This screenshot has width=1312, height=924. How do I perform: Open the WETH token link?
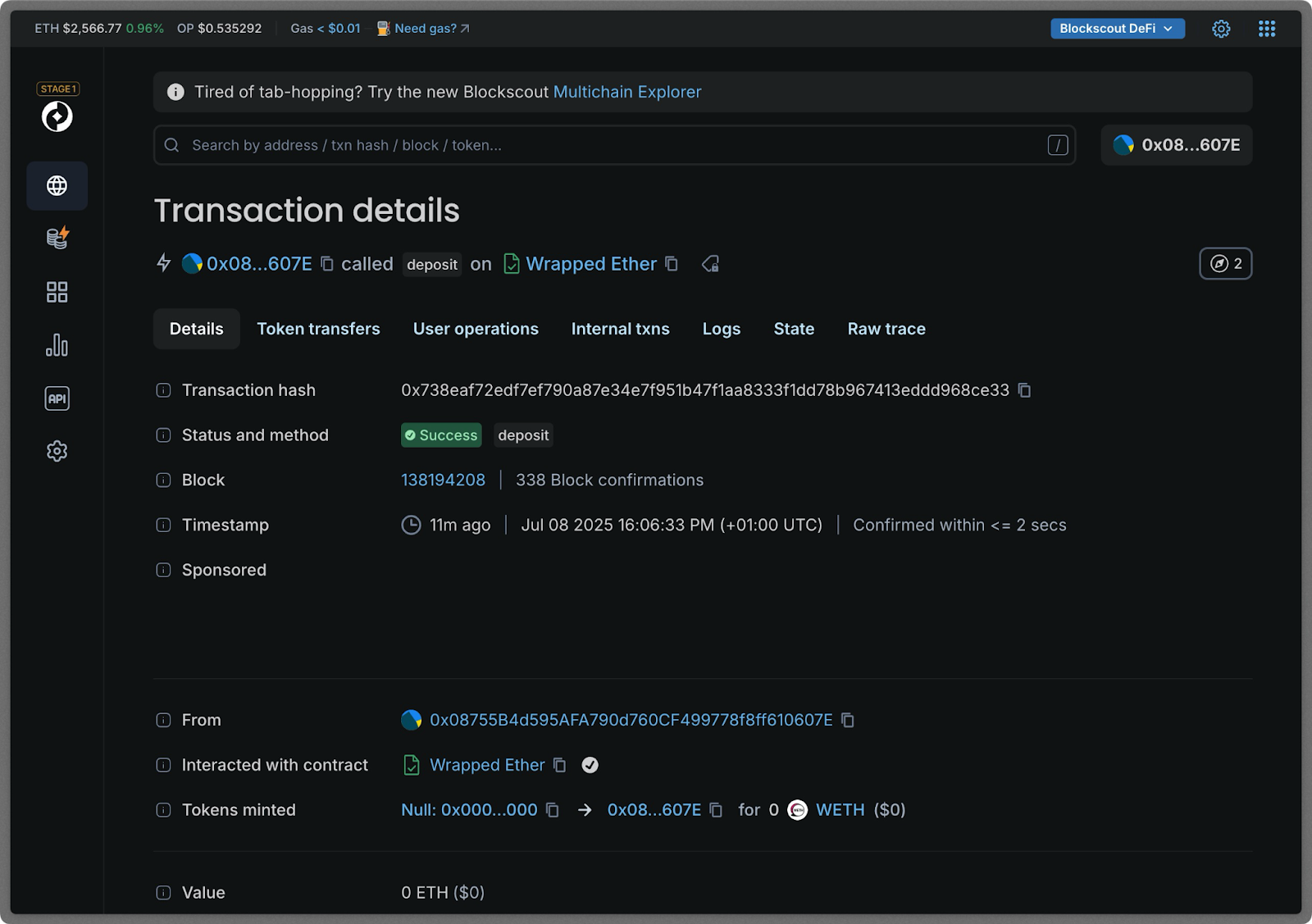point(840,810)
